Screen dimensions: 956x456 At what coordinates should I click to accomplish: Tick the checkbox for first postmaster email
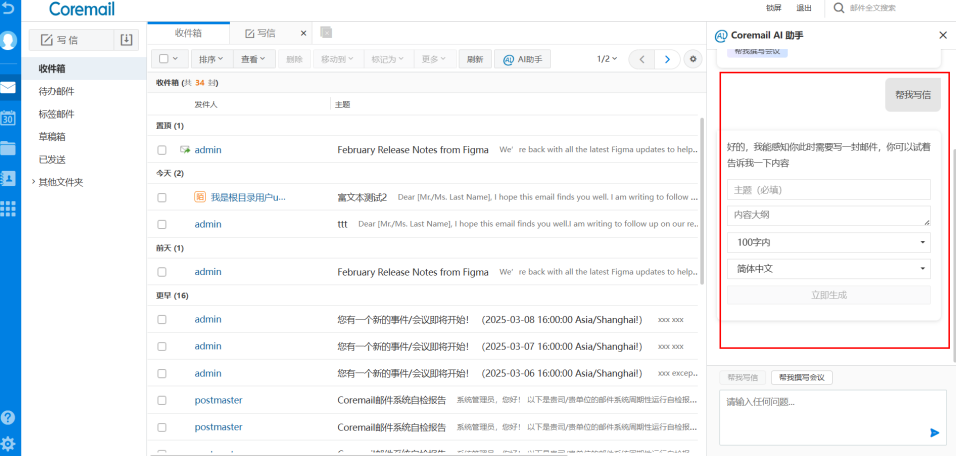162,400
